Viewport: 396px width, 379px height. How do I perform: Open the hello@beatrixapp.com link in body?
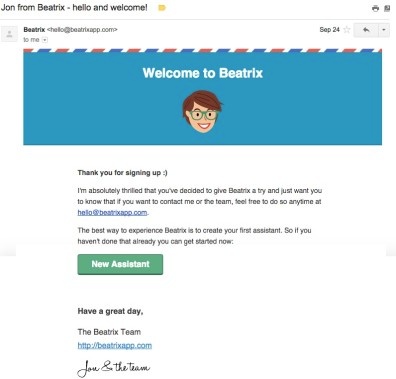pyautogui.click(x=112, y=212)
